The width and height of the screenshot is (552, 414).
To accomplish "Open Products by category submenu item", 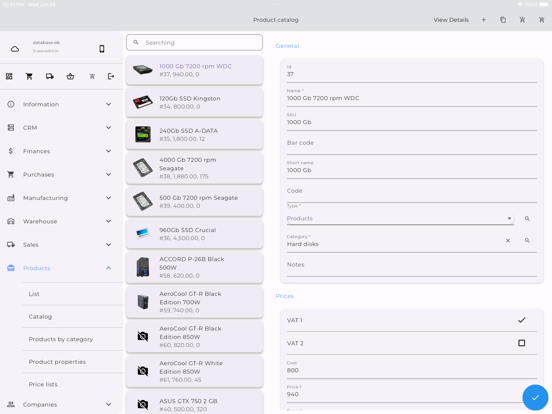I will [61, 339].
